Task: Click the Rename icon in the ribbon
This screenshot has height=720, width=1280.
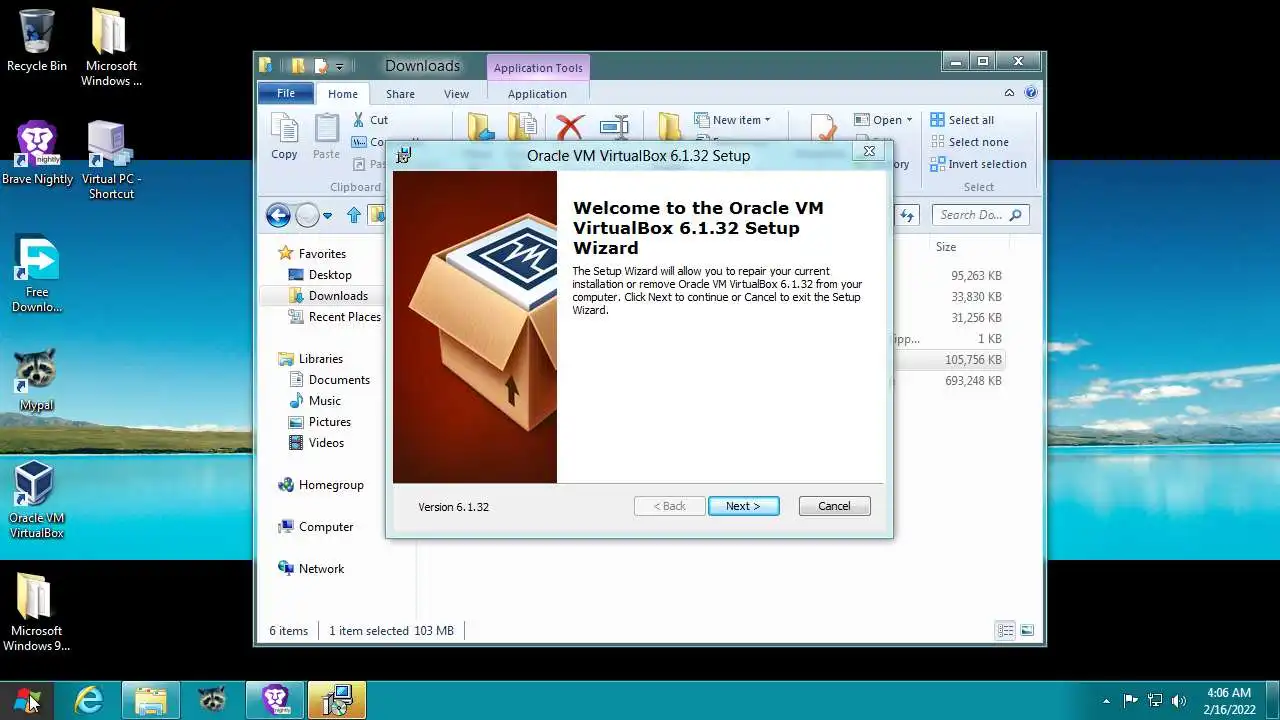Action: click(614, 128)
